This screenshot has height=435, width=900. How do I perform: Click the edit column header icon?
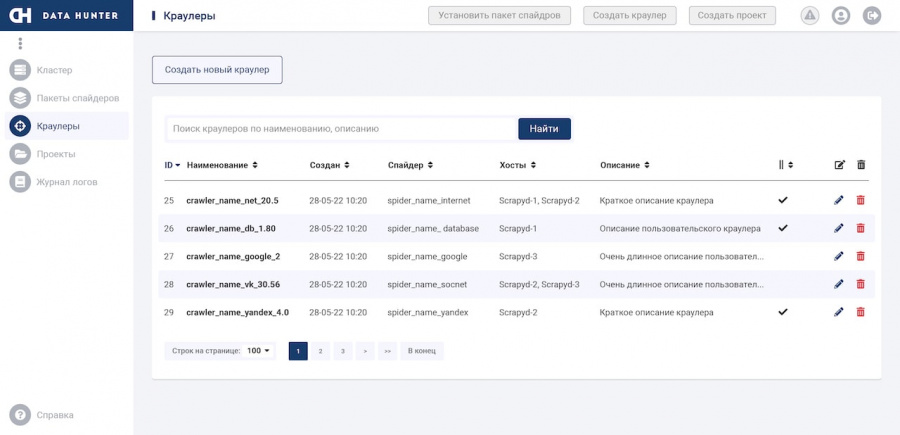(839, 165)
